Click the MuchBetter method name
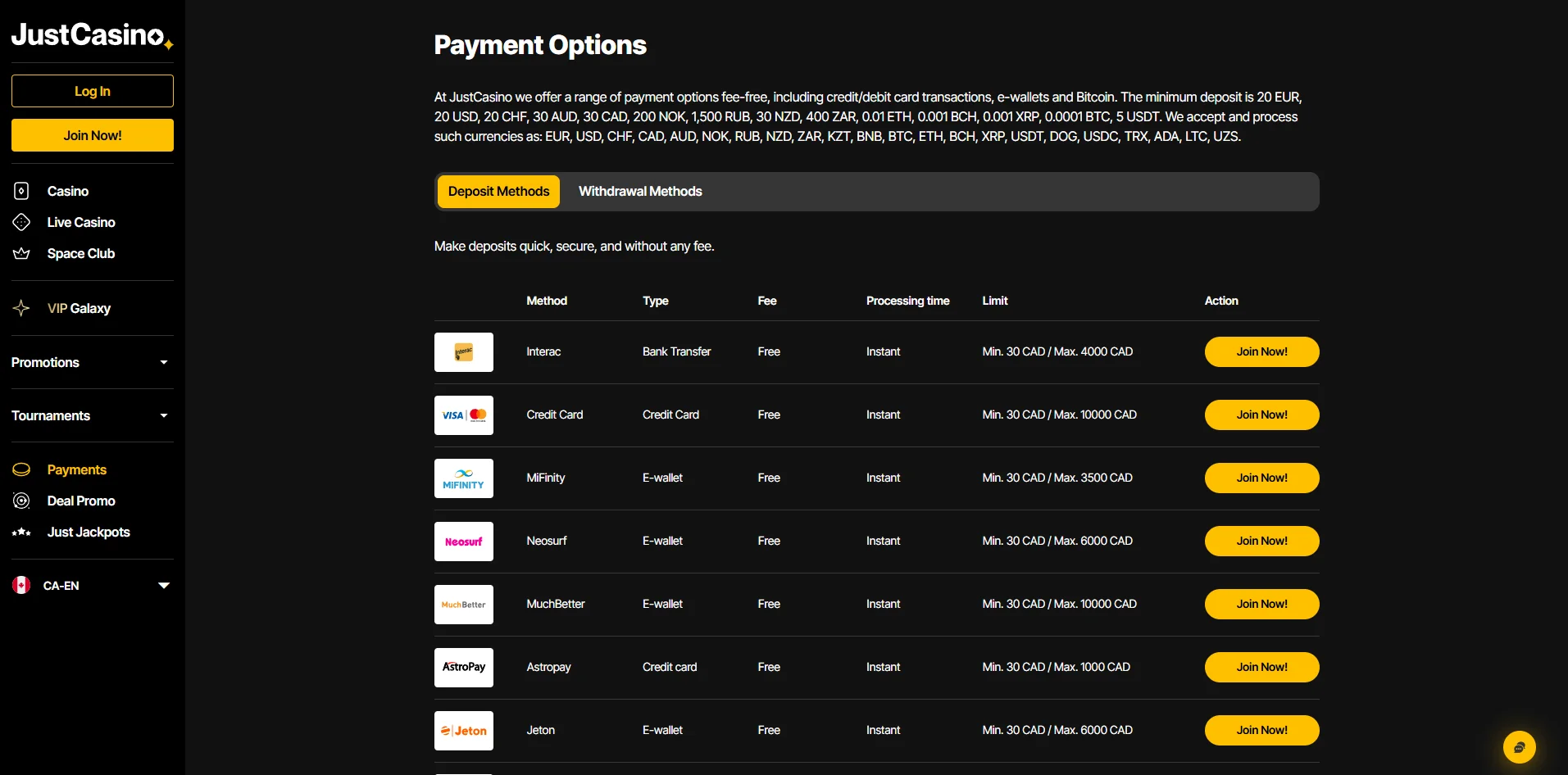Viewport: 1568px width, 775px height. tap(556, 604)
